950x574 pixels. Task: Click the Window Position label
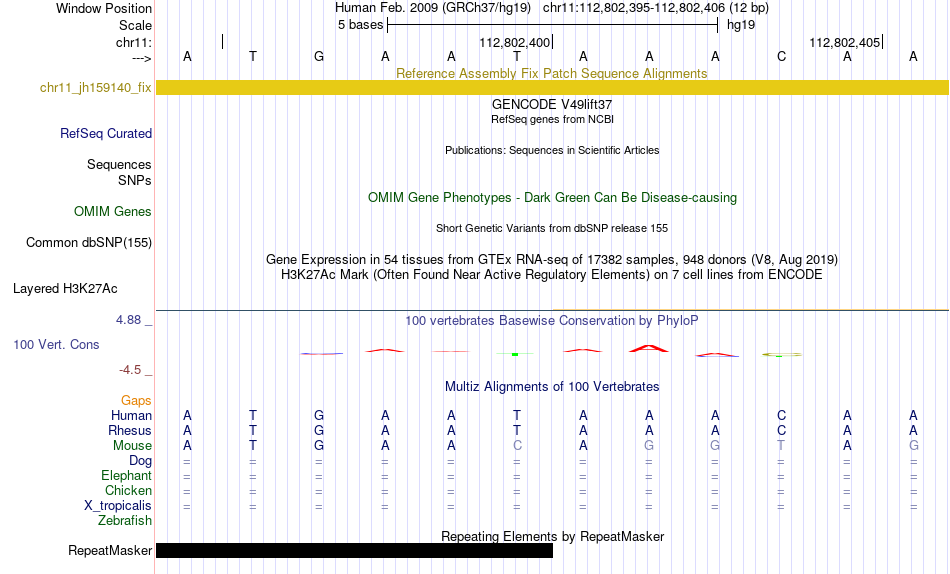coord(104,8)
